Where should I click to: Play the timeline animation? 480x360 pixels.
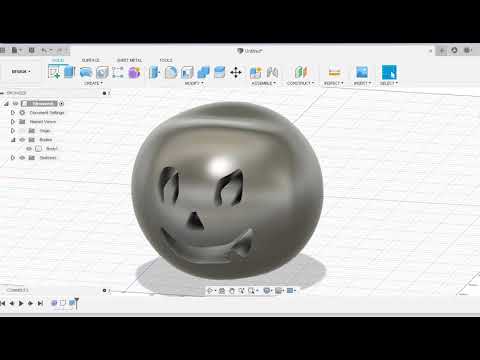pyautogui.click(x=21, y=303)
